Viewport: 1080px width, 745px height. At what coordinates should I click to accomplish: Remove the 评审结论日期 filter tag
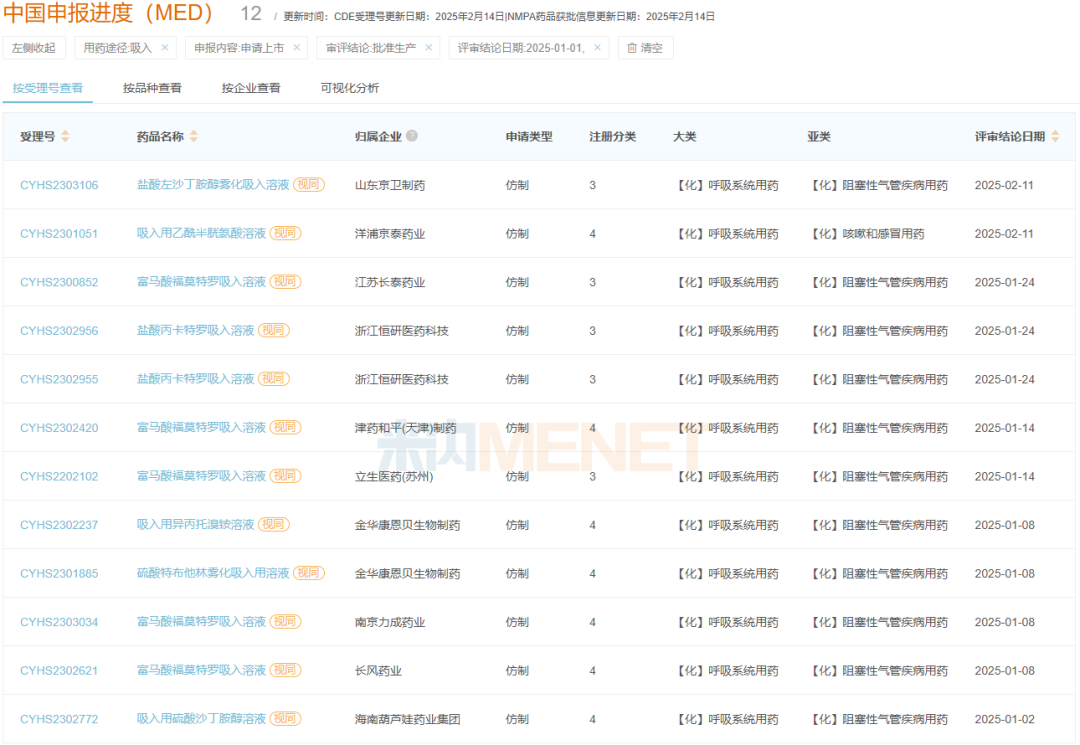click(597, 48)
